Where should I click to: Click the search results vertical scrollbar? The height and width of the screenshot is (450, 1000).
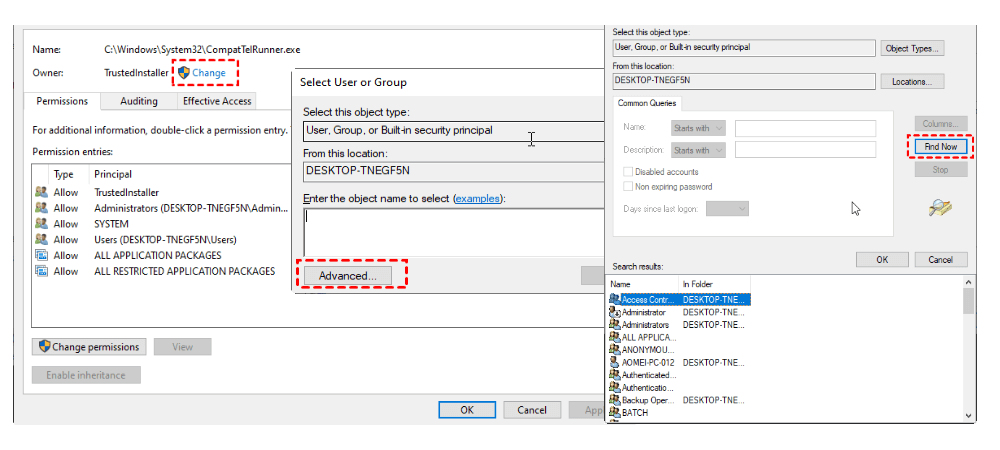tap(968, 350)
